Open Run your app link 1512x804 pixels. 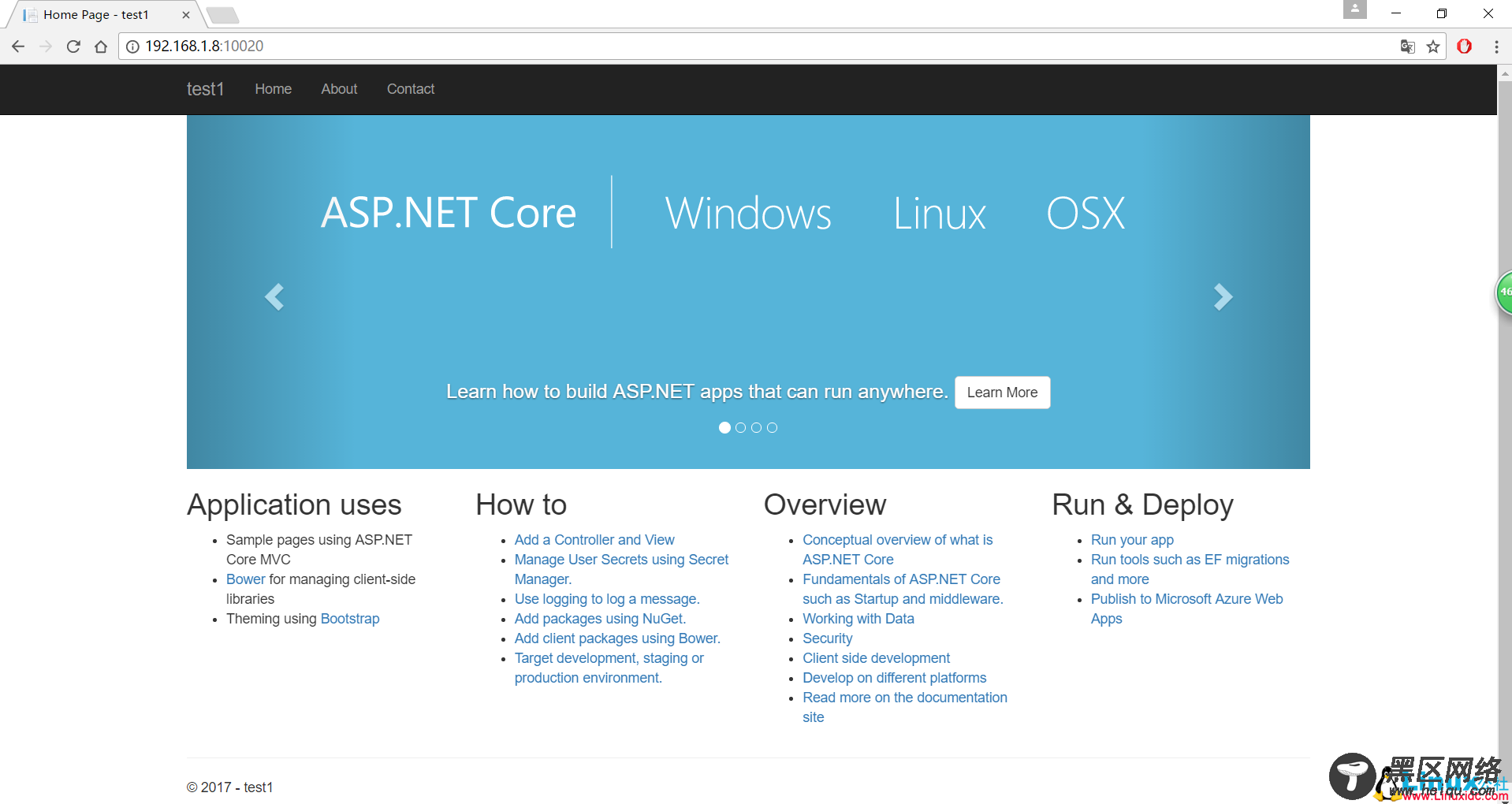coord(1132,540)
